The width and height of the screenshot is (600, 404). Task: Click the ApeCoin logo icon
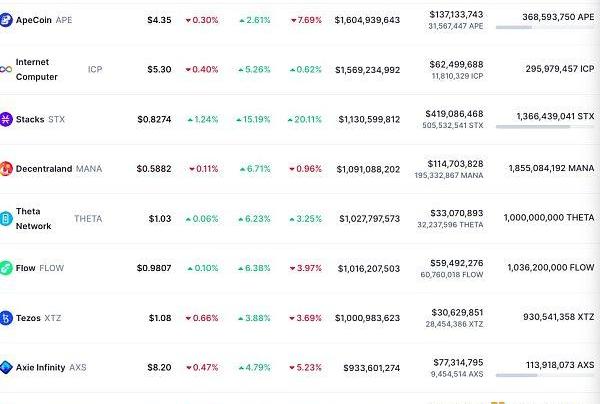pos(6,20)
